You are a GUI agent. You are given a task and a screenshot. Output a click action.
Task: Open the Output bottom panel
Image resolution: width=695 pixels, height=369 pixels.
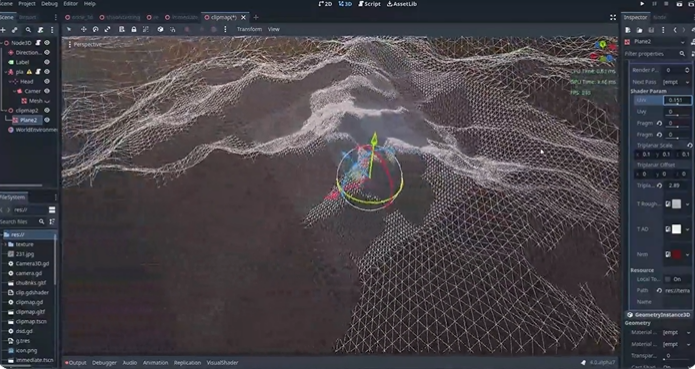pyautogui.click(x=76, y=362)
